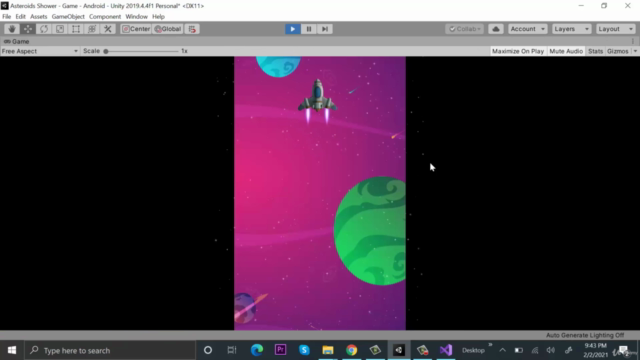
Task: Open Google Chrome from taskbar
Action: [351, 350]
